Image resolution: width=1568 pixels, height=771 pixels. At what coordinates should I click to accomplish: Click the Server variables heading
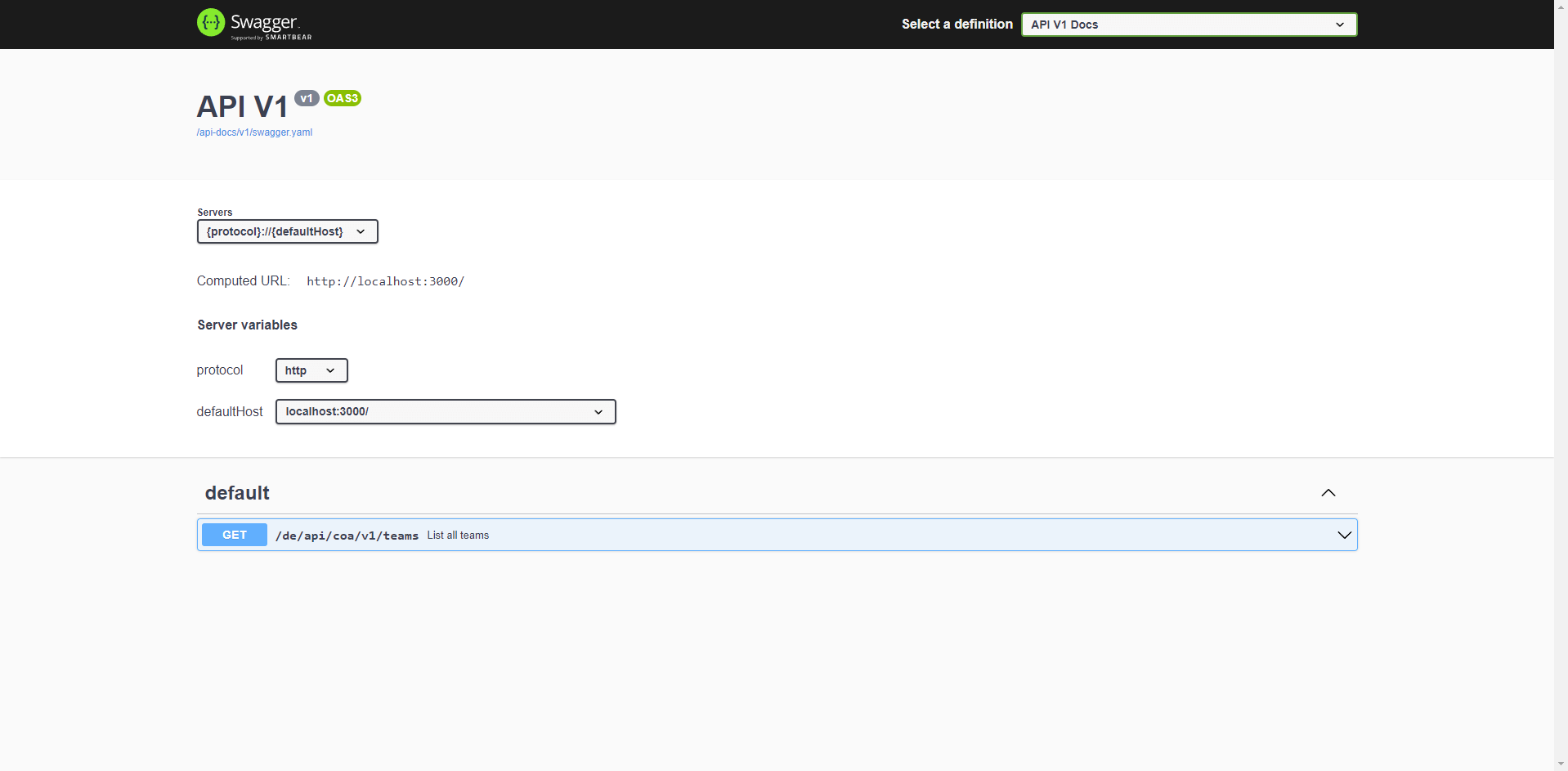tap(246, 325)
